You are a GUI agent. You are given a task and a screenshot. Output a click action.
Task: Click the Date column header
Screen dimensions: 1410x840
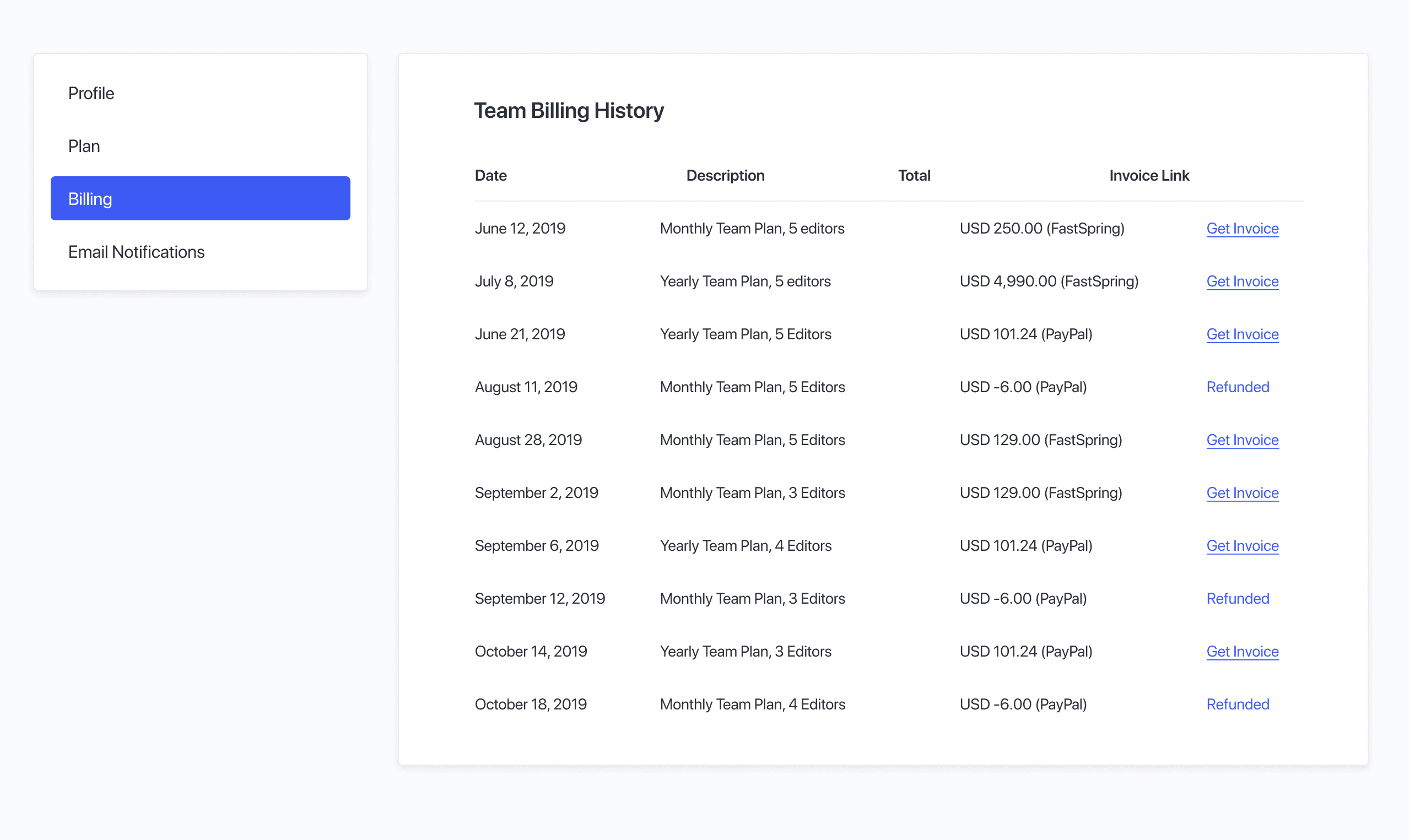490,176
